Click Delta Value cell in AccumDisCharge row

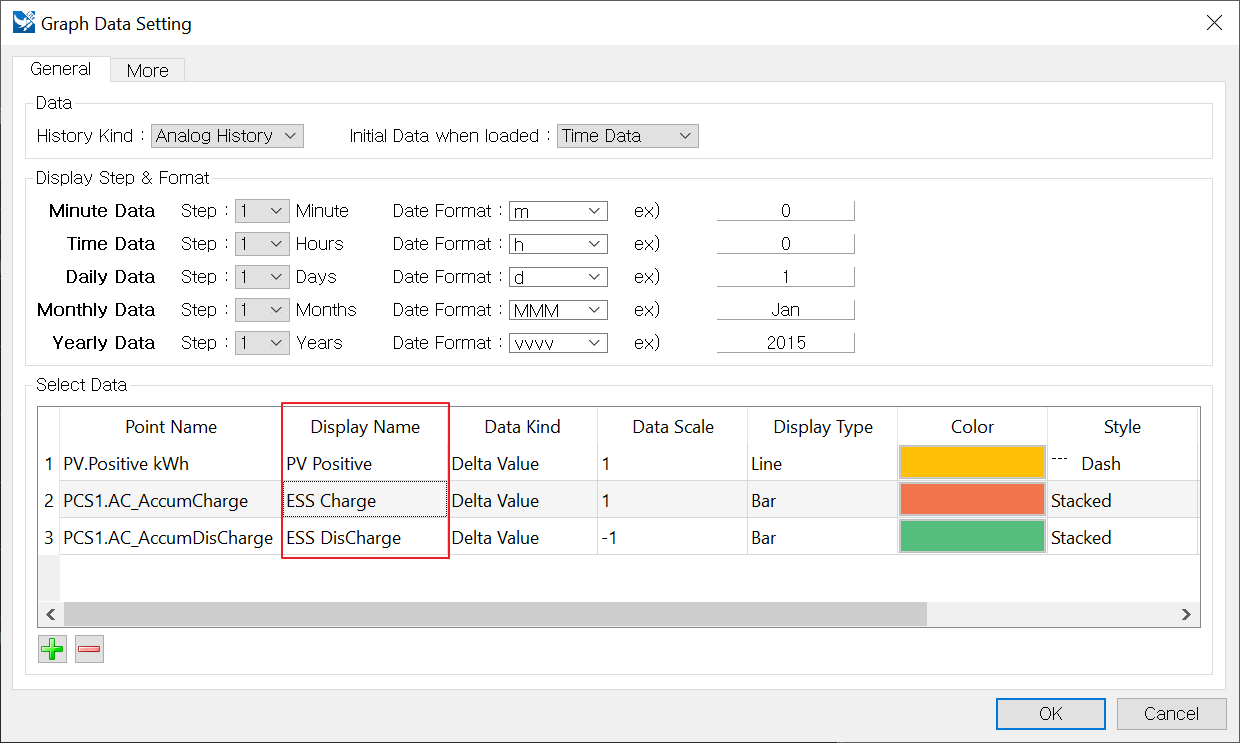tap(522, 537)
